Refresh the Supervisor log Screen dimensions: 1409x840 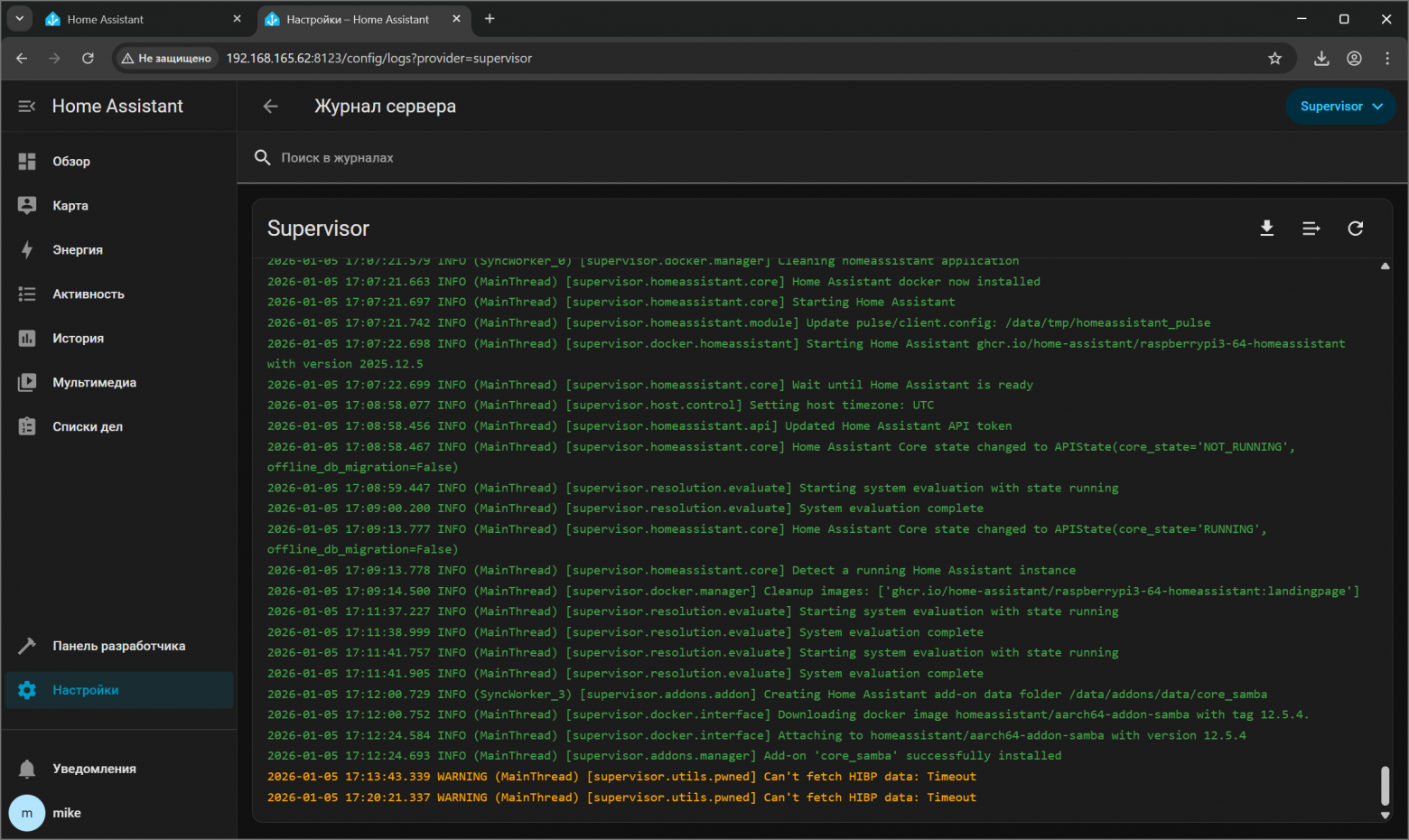1355,229
